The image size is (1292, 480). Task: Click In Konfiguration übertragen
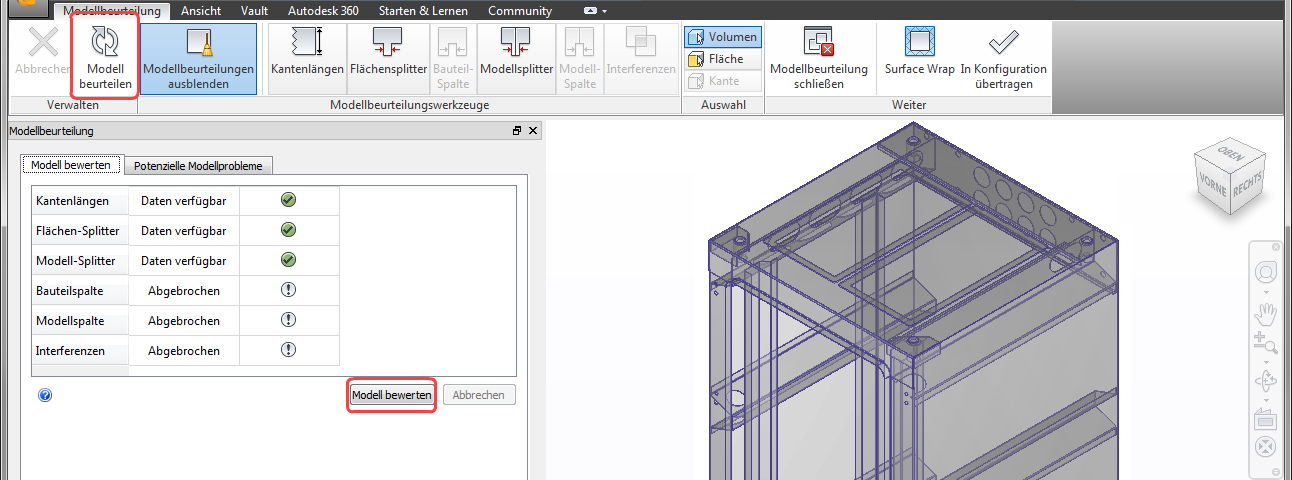tap(1003, 58)
